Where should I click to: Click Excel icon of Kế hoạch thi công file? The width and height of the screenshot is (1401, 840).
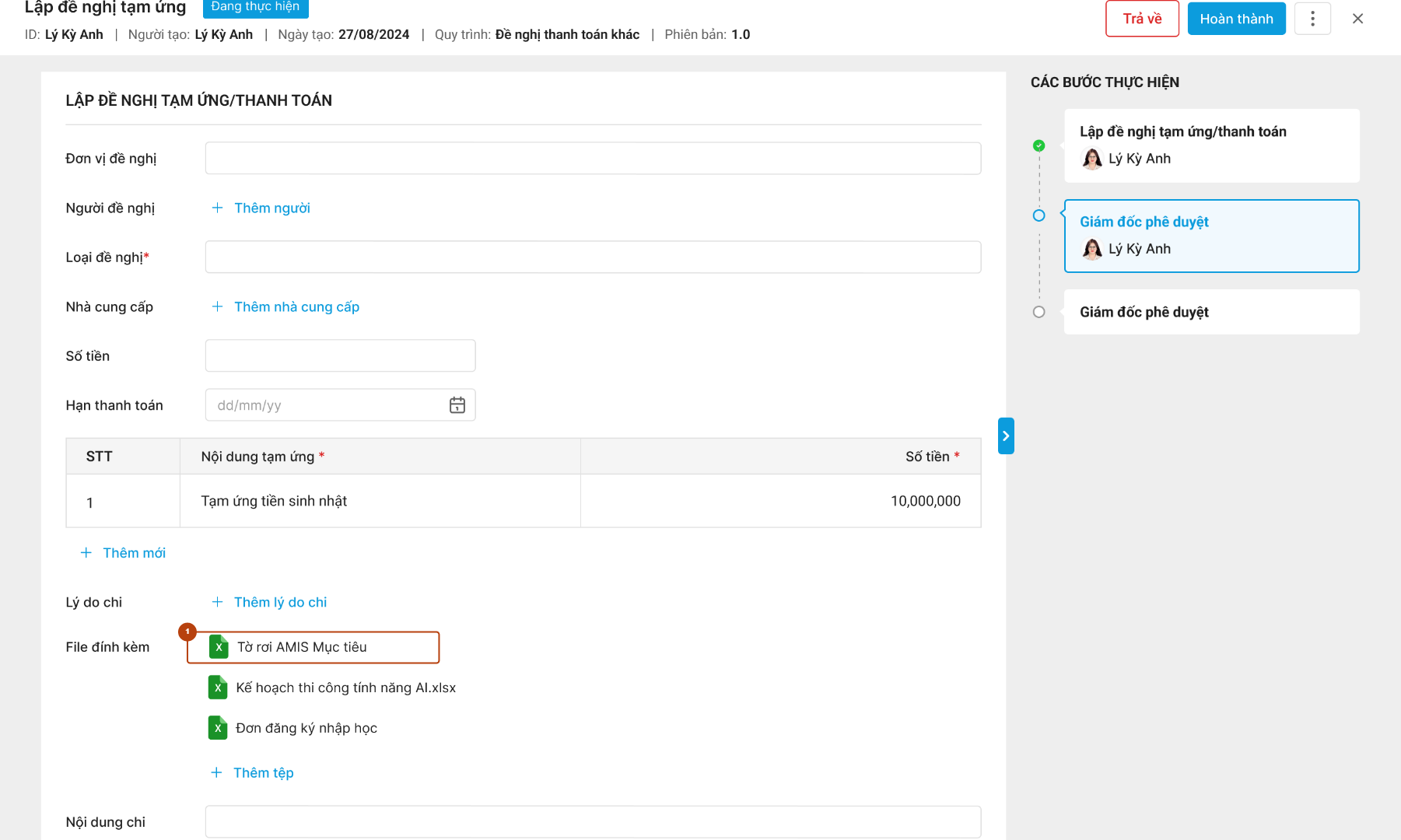tap(218, 688)
